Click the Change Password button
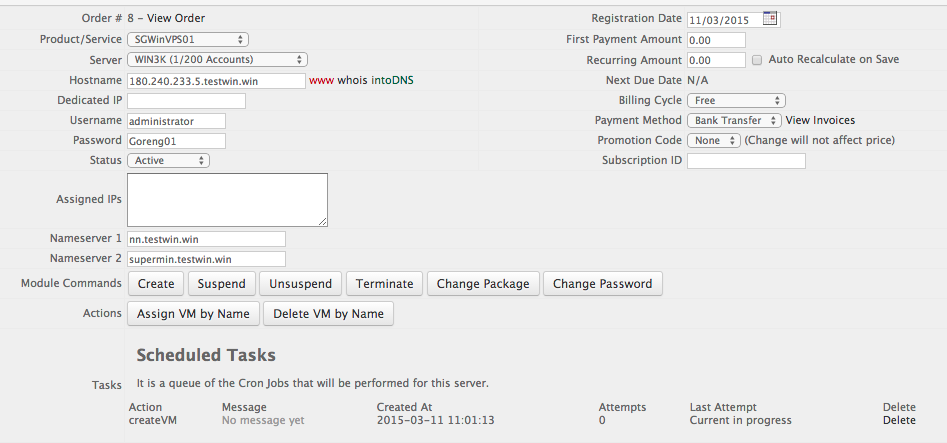 pos(603,283)
